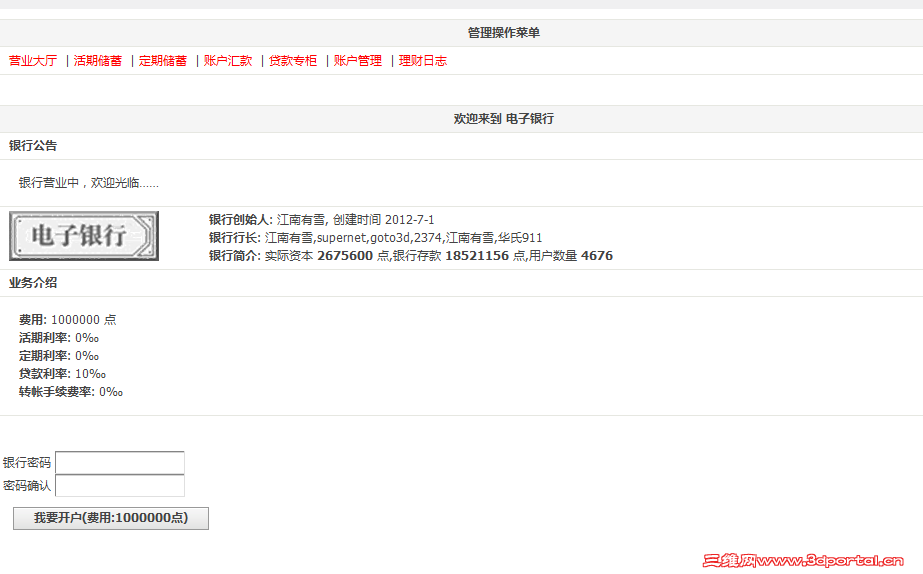Screen dimensions: 923x574
Task: Click the 活期利率: 0‰ line
Action: pyautogui.click(x=59, y=338)
